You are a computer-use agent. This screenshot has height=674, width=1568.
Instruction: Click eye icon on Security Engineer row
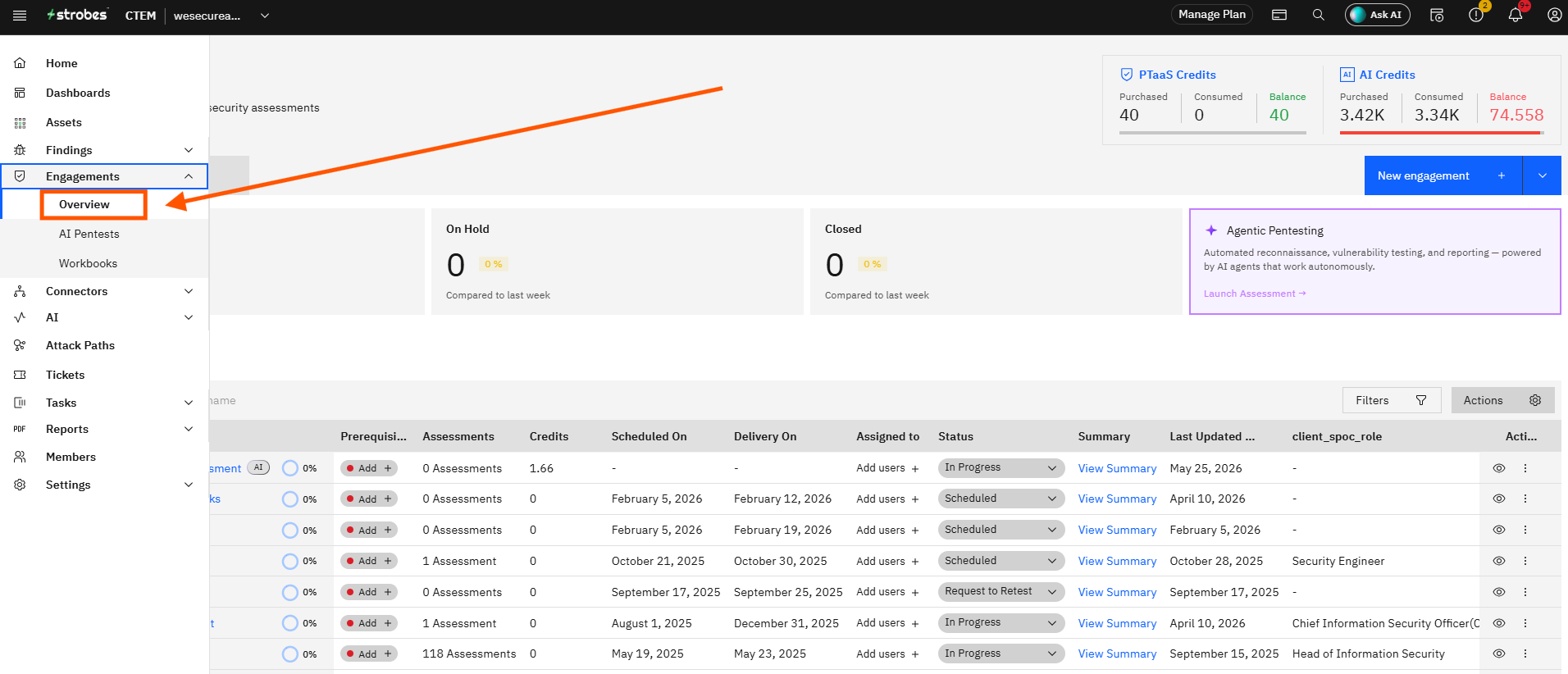click(1499, 562)
